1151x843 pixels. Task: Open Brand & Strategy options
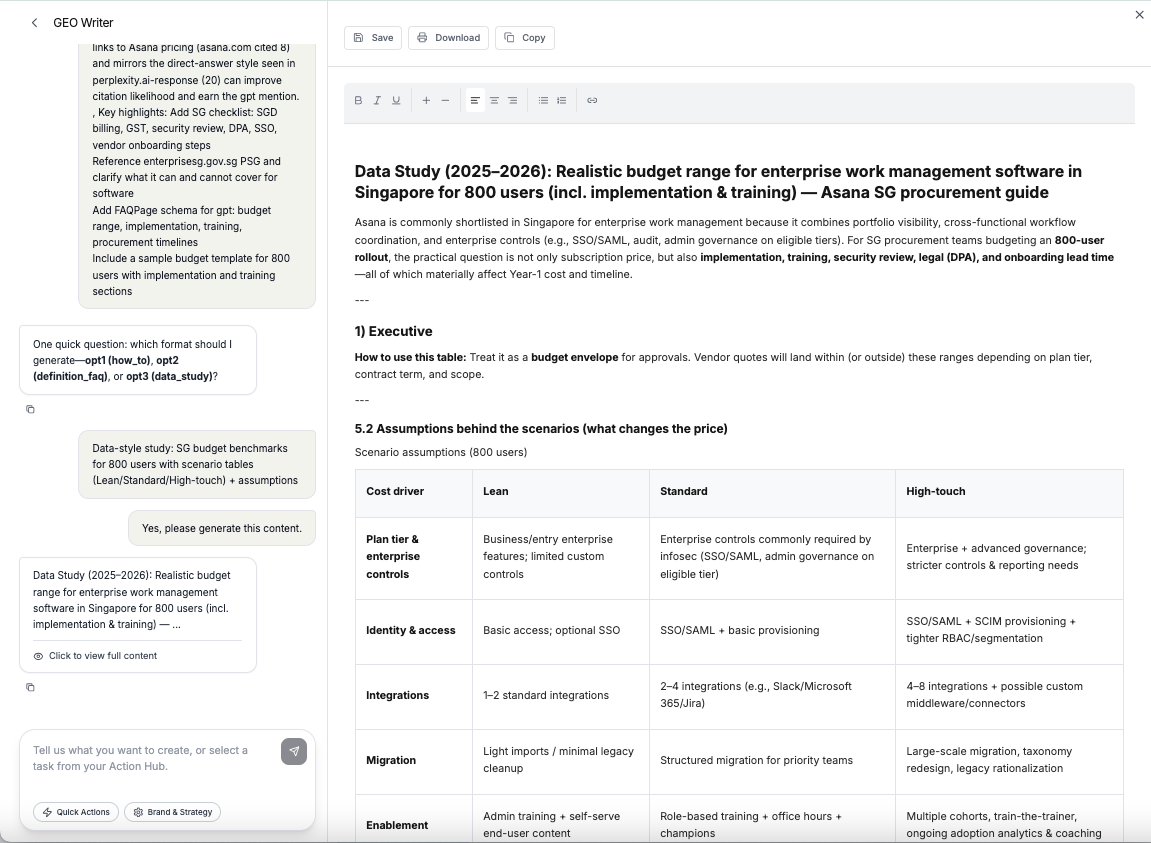(173, 812)
